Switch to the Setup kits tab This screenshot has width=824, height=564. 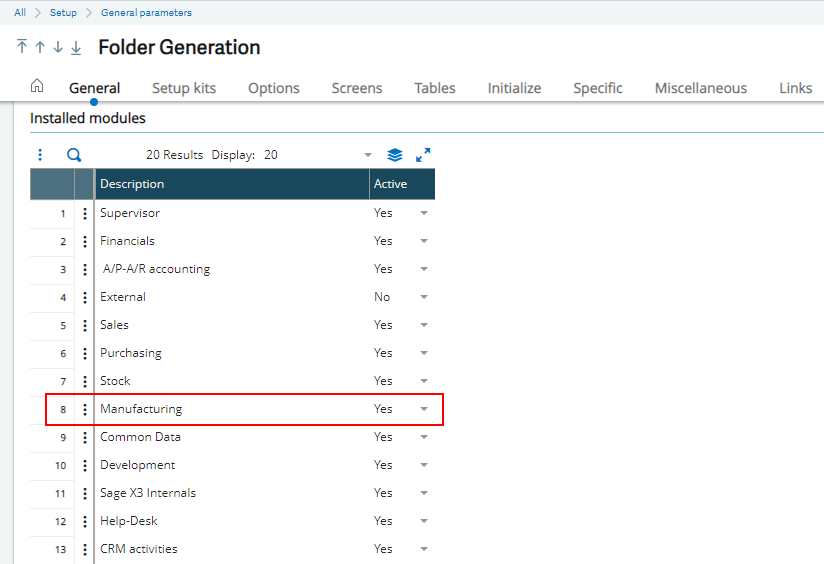click(x=183, y=88)
